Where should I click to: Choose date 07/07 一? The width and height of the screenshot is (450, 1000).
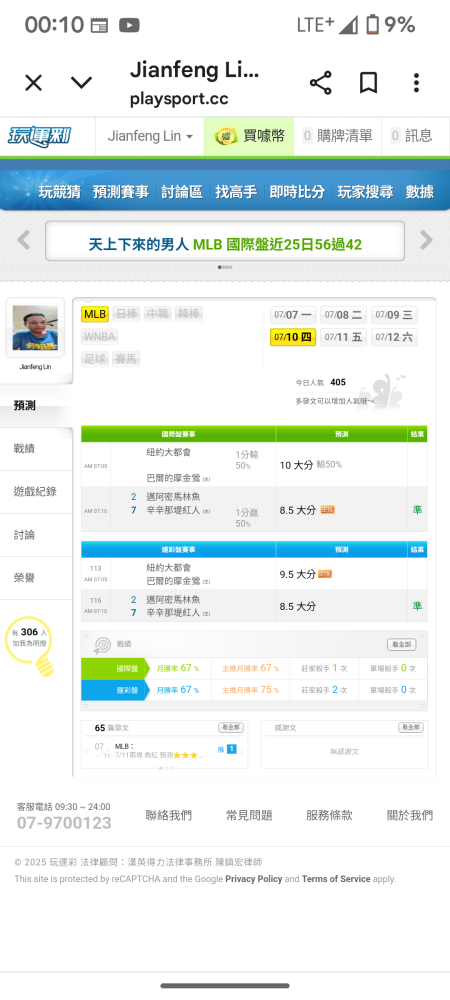pos(293,315)
